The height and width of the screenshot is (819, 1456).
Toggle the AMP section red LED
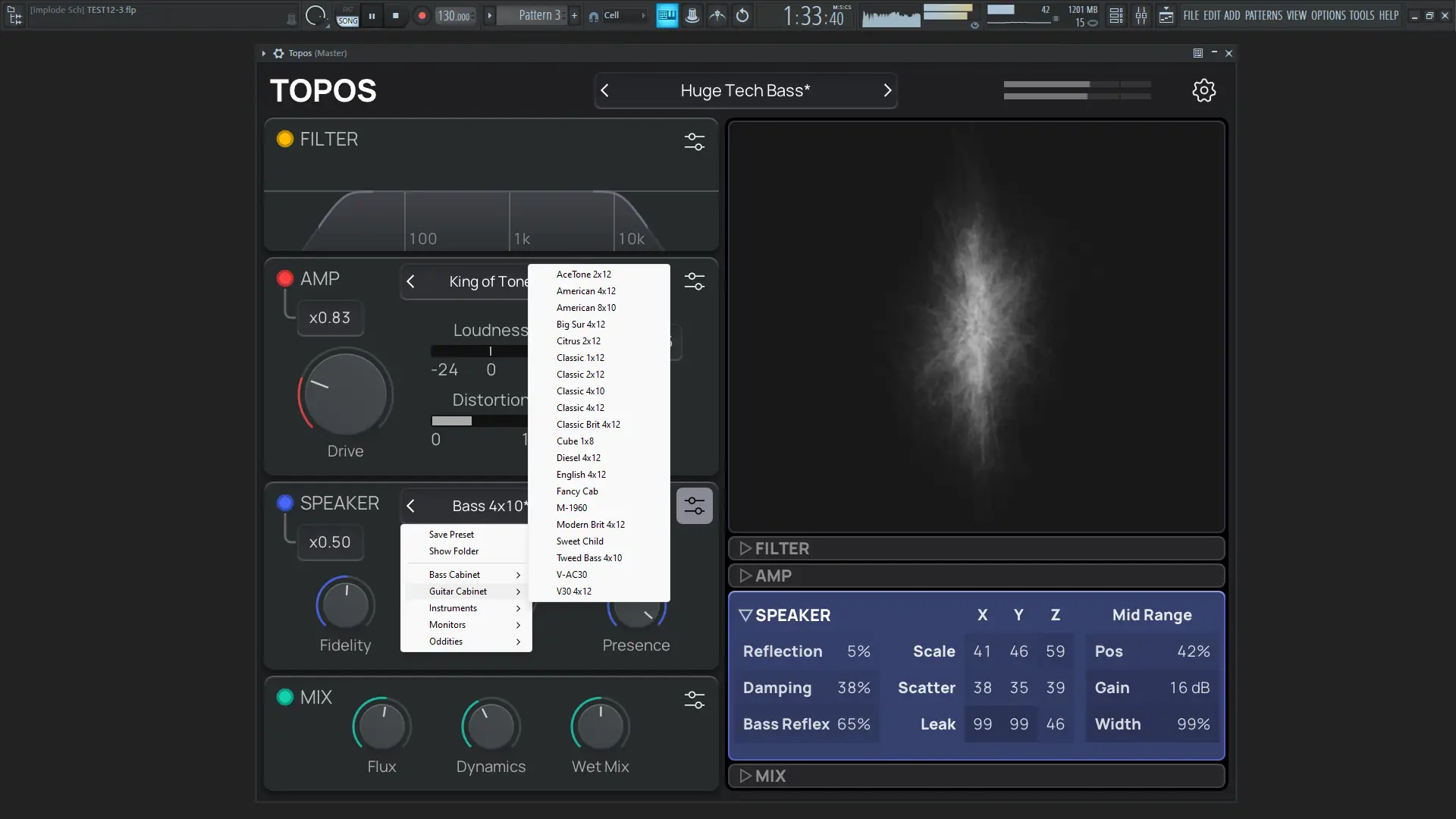coord(285,278)
